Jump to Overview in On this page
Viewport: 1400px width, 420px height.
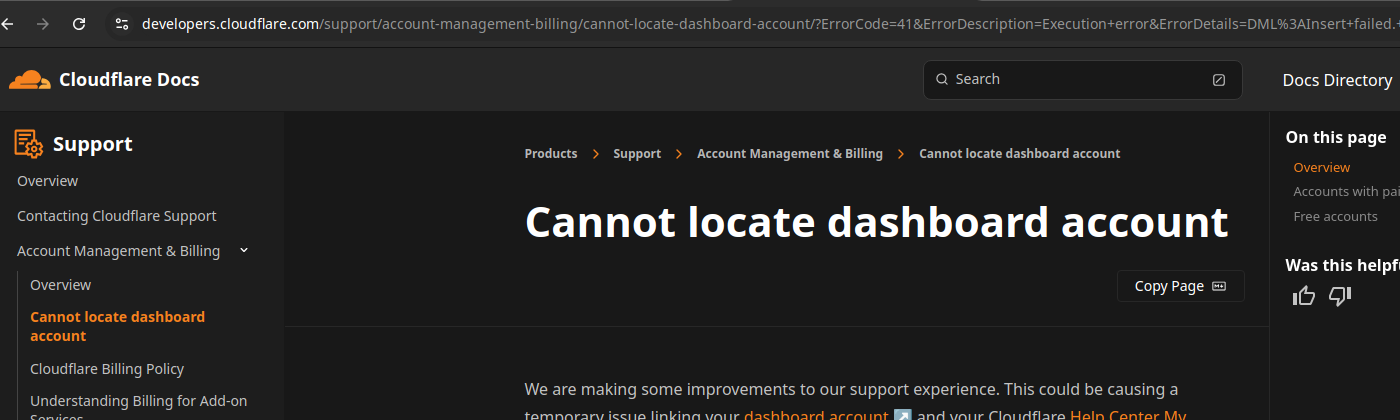[1321, 168]
